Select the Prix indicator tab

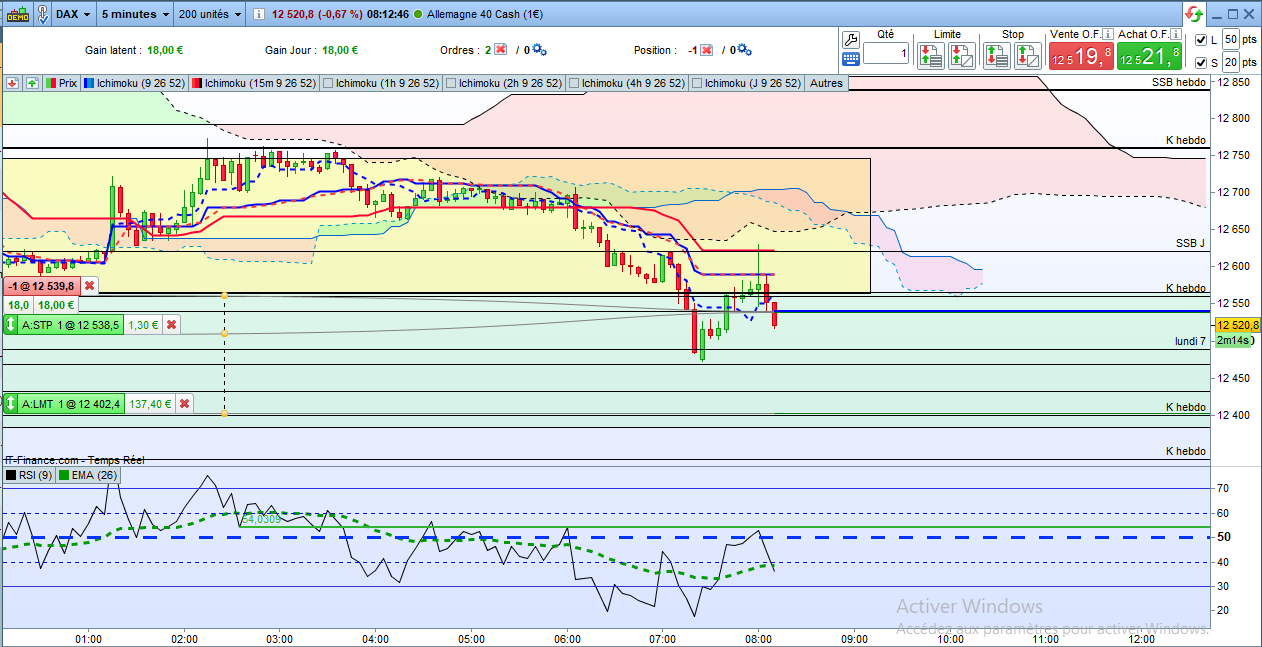62,83
